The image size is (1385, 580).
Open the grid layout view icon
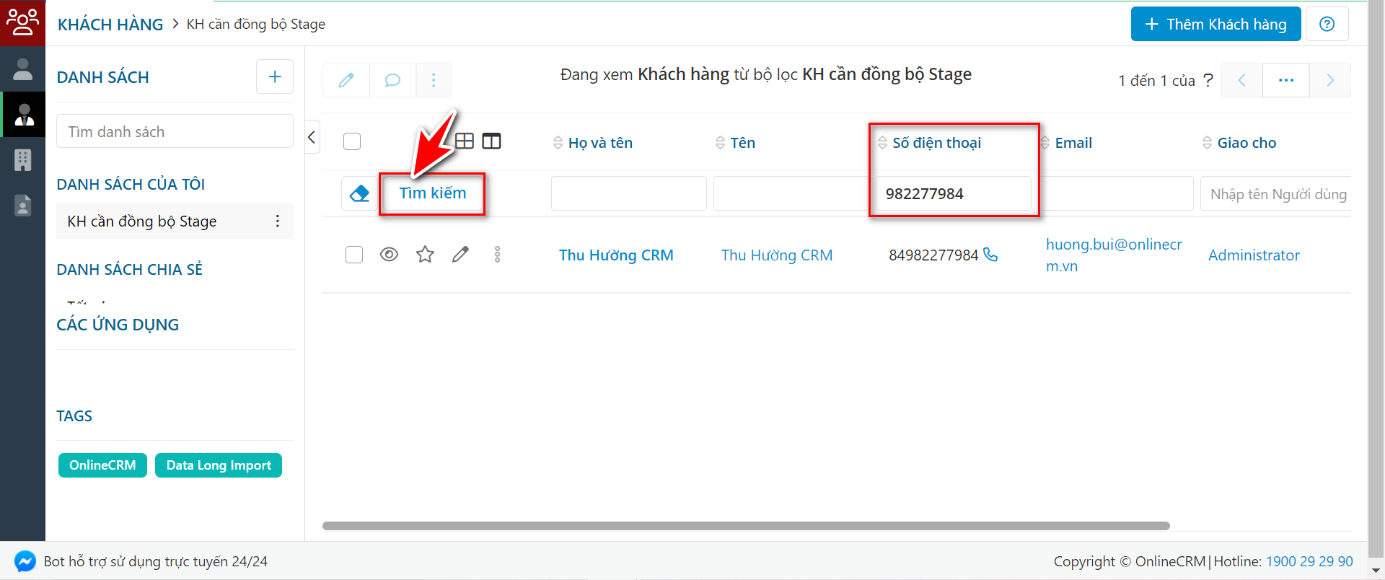tap(464, 141)
